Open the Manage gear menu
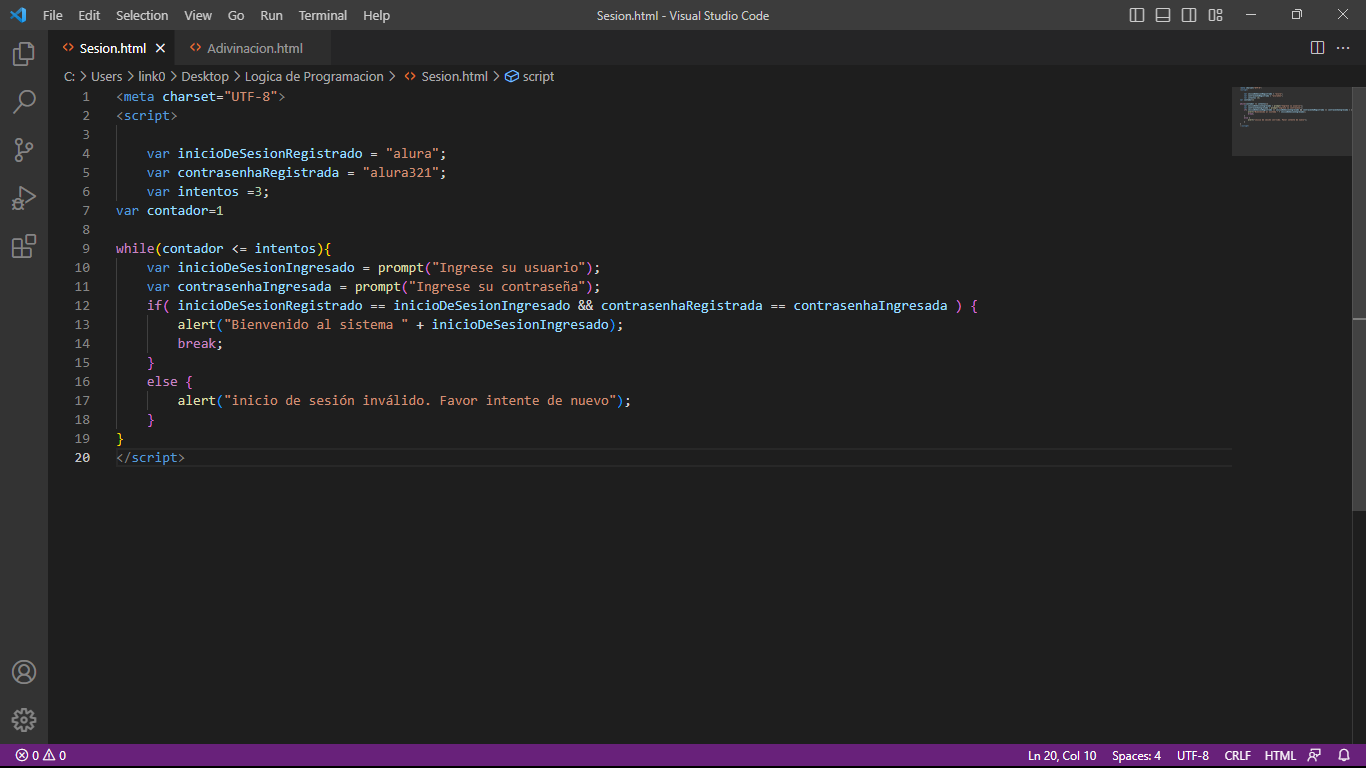 24,720
